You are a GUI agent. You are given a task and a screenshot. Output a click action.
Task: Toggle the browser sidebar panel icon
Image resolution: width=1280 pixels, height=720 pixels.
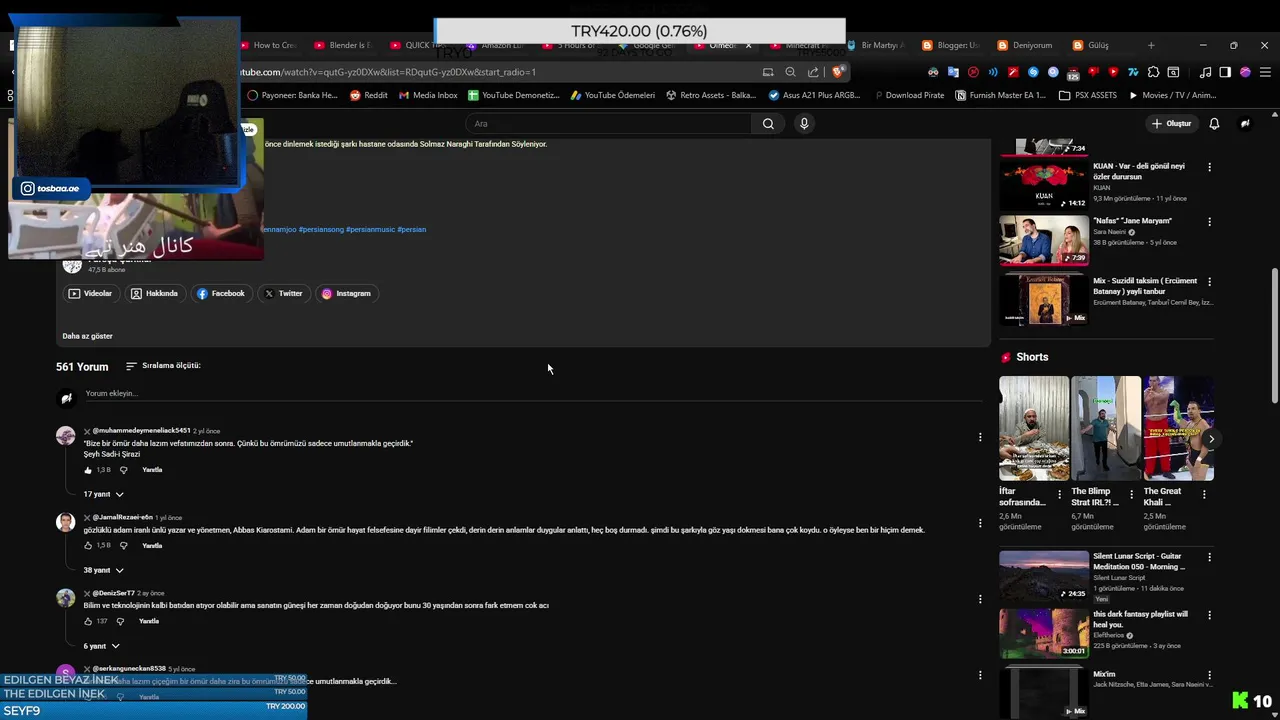click(1225, 72)
